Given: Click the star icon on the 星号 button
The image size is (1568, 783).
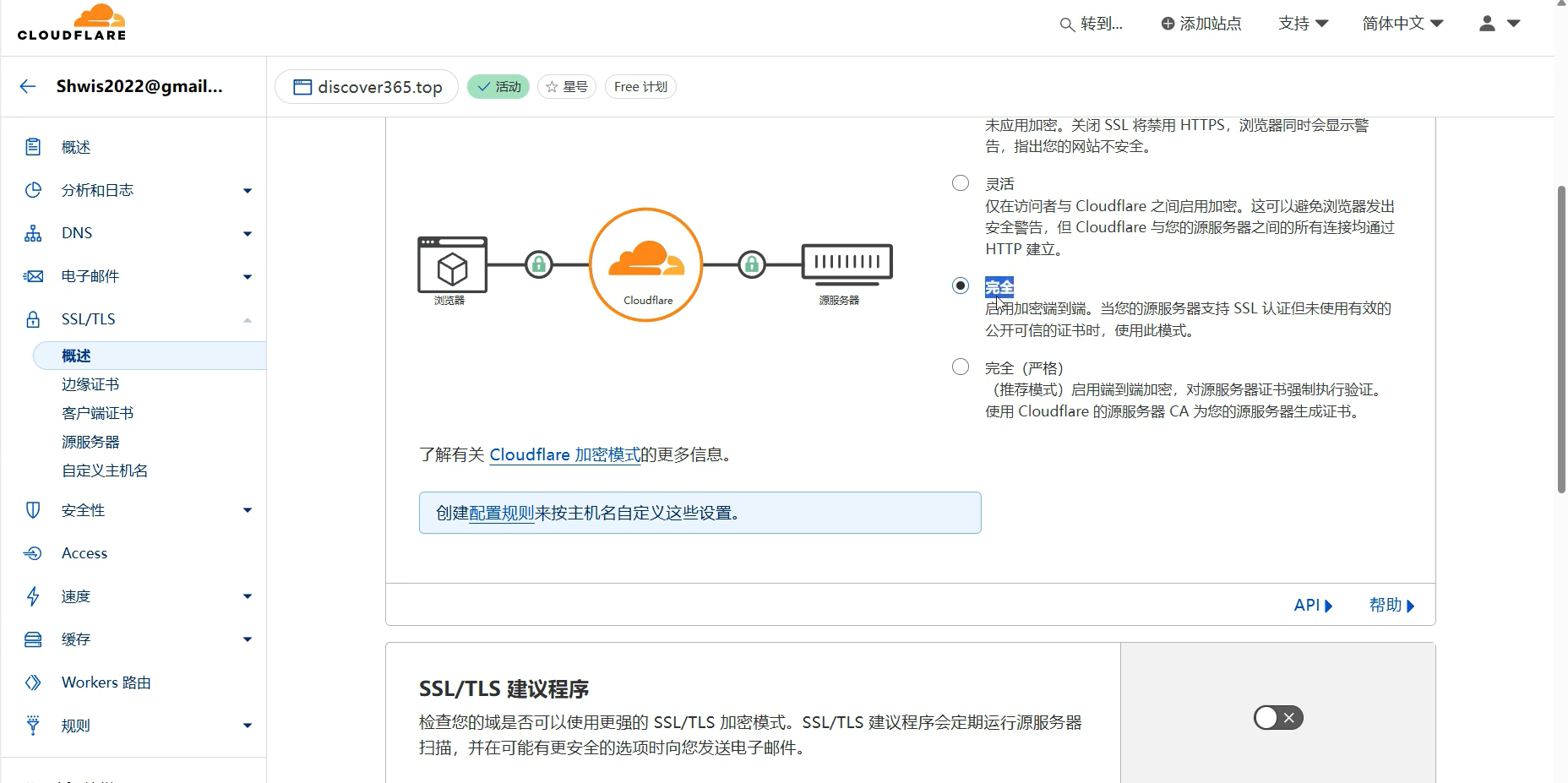Looking at the screenshot, I should (x=552, y=87).
